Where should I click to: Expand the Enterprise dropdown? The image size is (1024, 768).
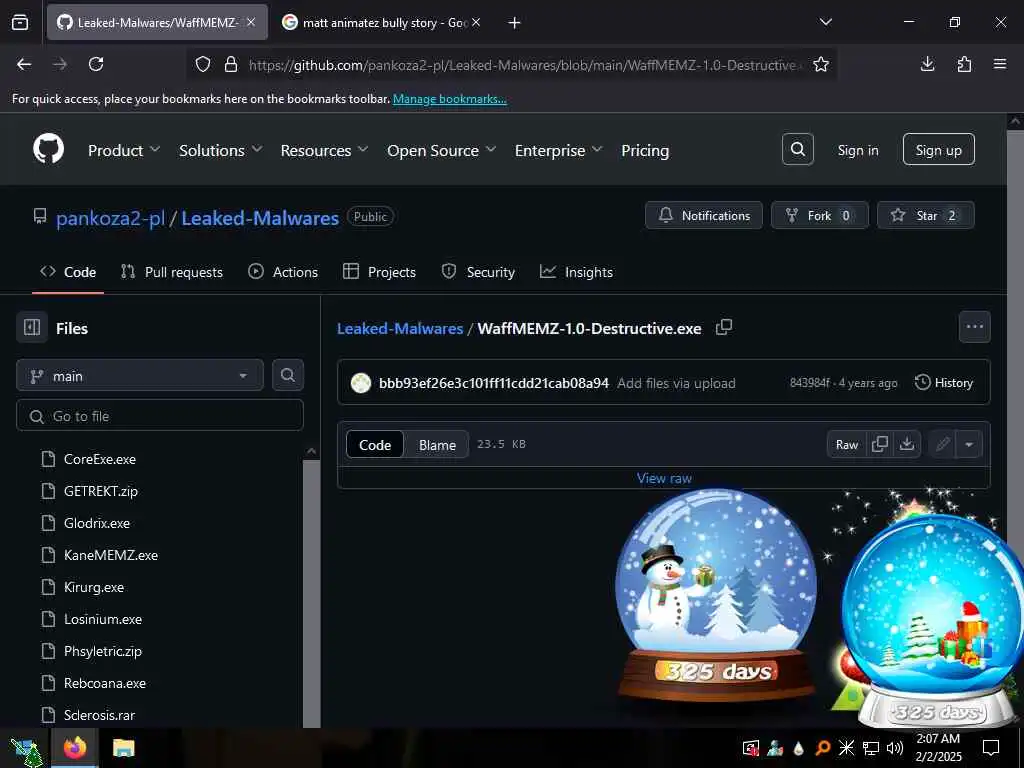[x=558, y=150]
